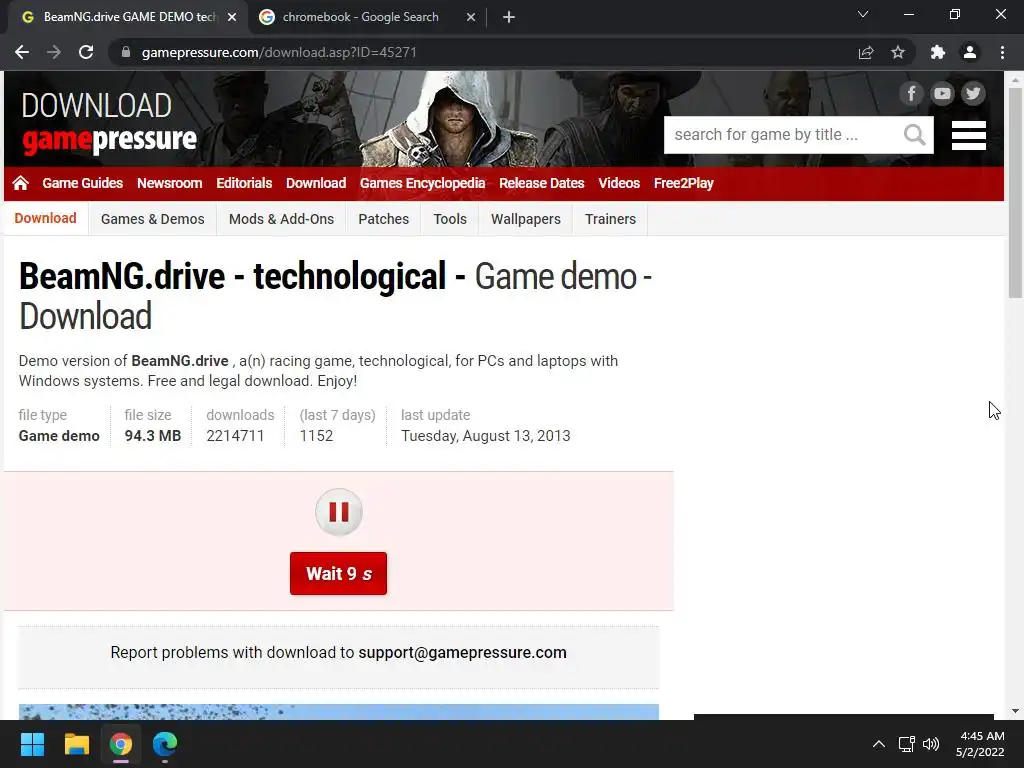Visit gamepressure Facebook page icon

[911, 93]
